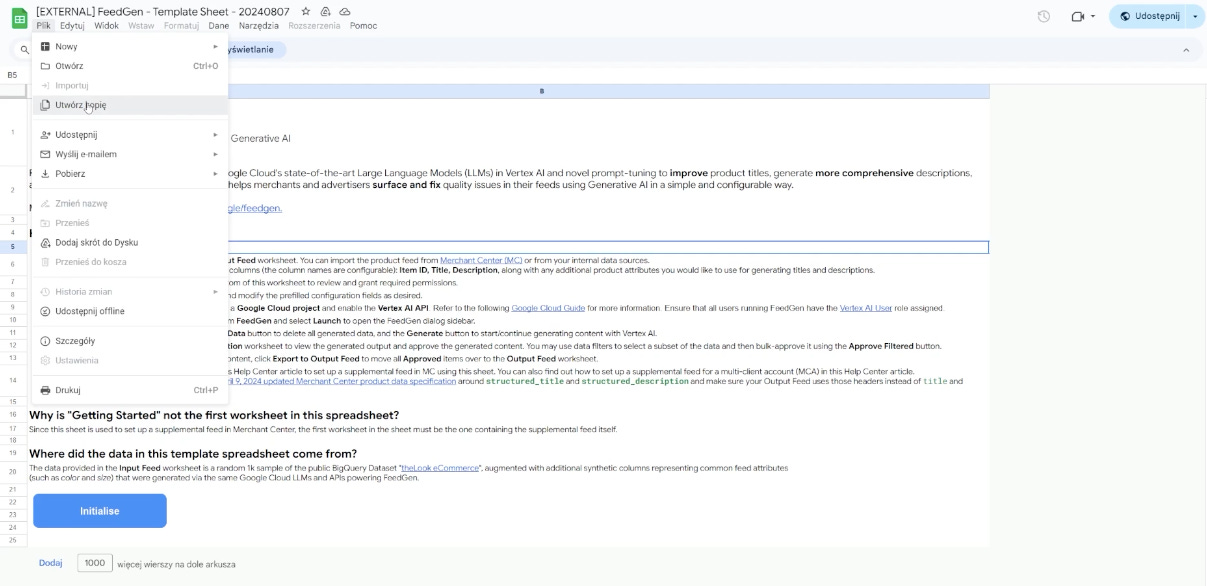Click the copy icon beside Utwórz kopię

[x=45, y=105]
